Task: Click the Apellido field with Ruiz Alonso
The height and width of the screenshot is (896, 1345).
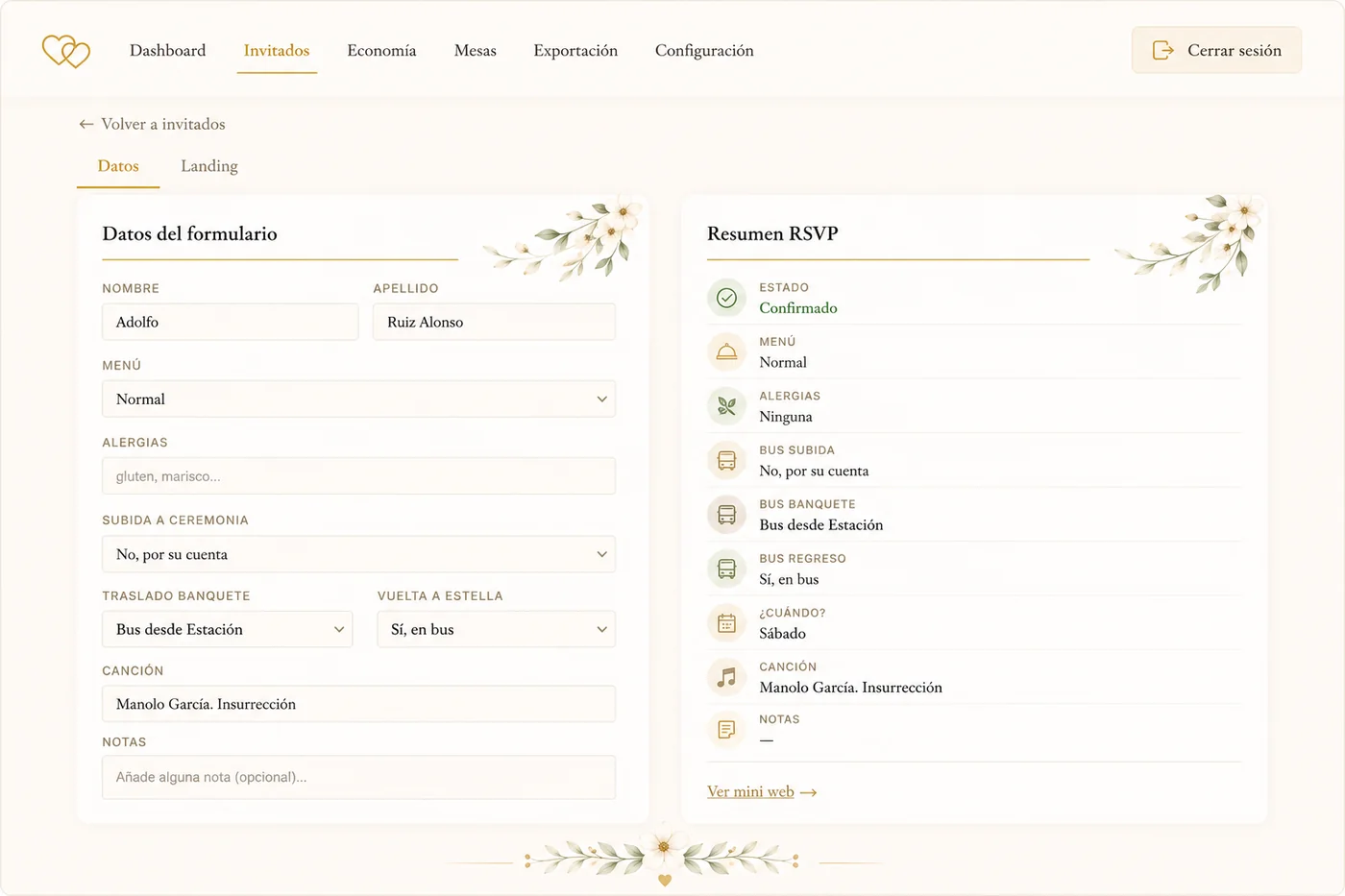Action: [494, 322]
